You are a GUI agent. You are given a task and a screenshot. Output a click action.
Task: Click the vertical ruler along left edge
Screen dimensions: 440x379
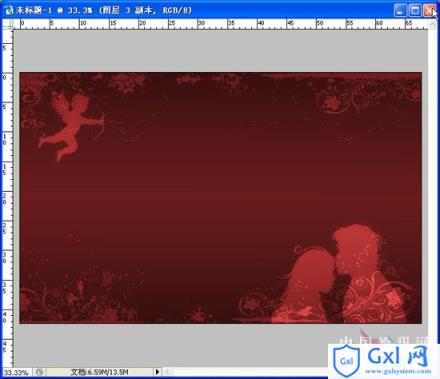point(7,198)
